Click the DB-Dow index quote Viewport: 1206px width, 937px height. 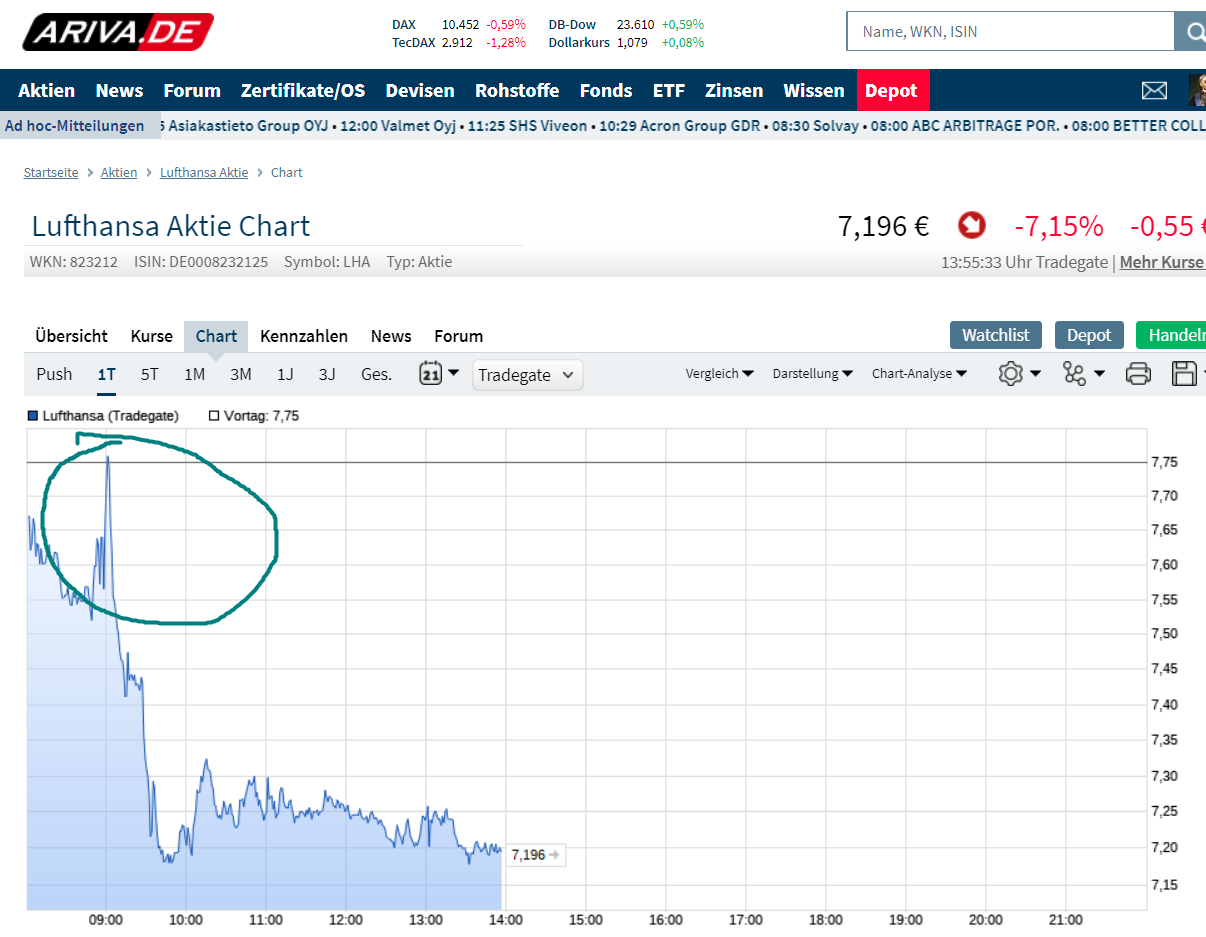coord(626,24)
